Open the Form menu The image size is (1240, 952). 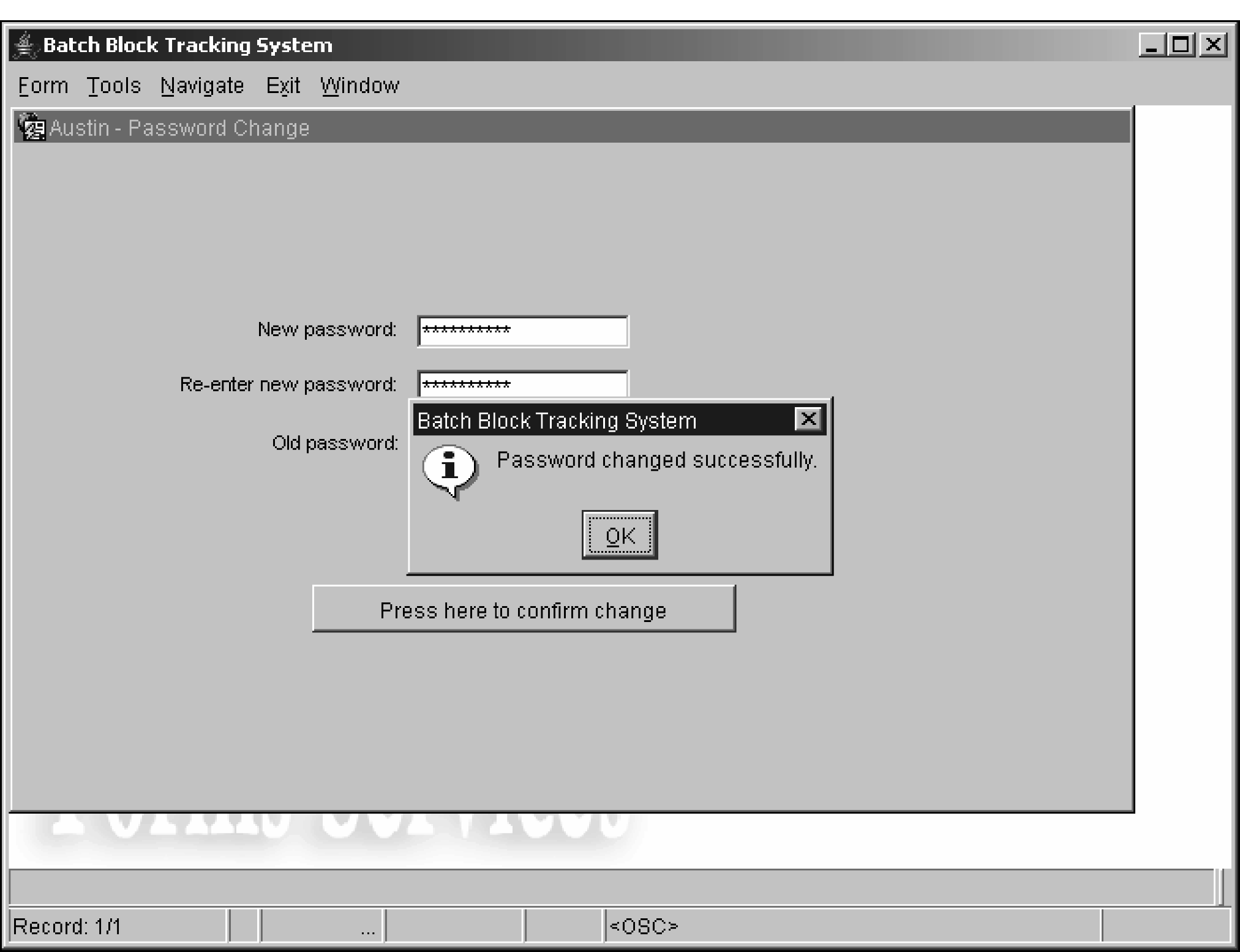click(43, 86)
